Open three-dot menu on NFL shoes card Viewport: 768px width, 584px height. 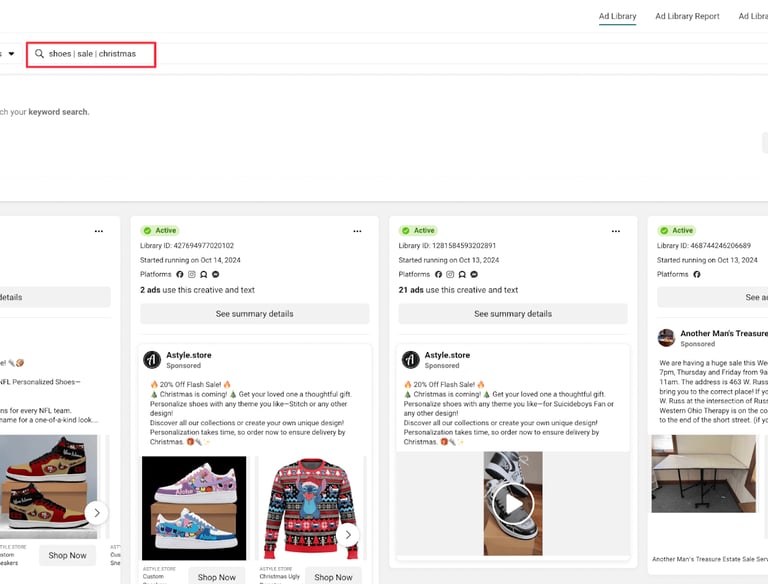pyautogui.click(x=99, y=231)
